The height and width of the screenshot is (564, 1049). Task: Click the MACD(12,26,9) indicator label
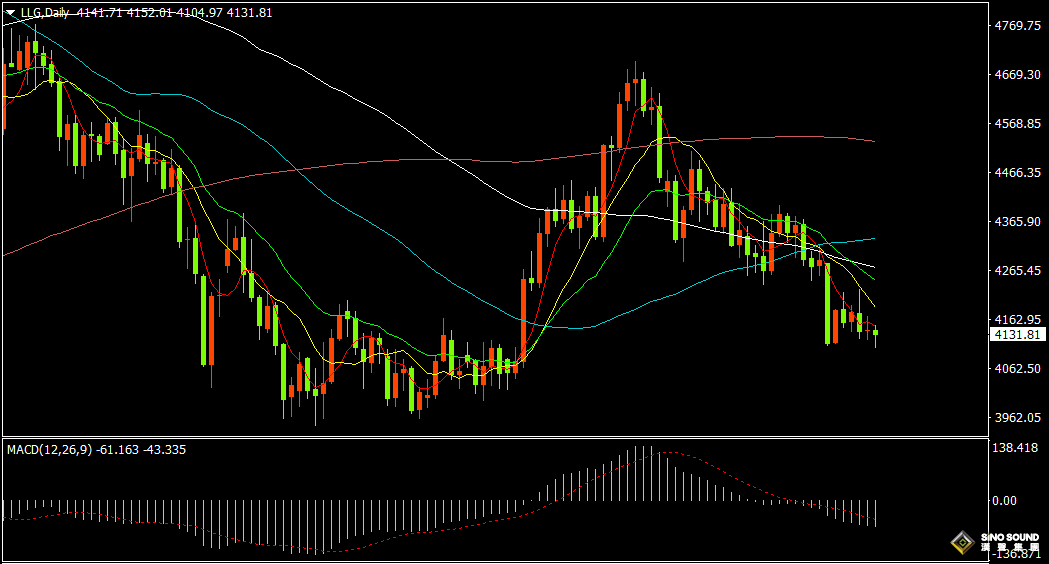pyautogui.click(x=50, y=450)
